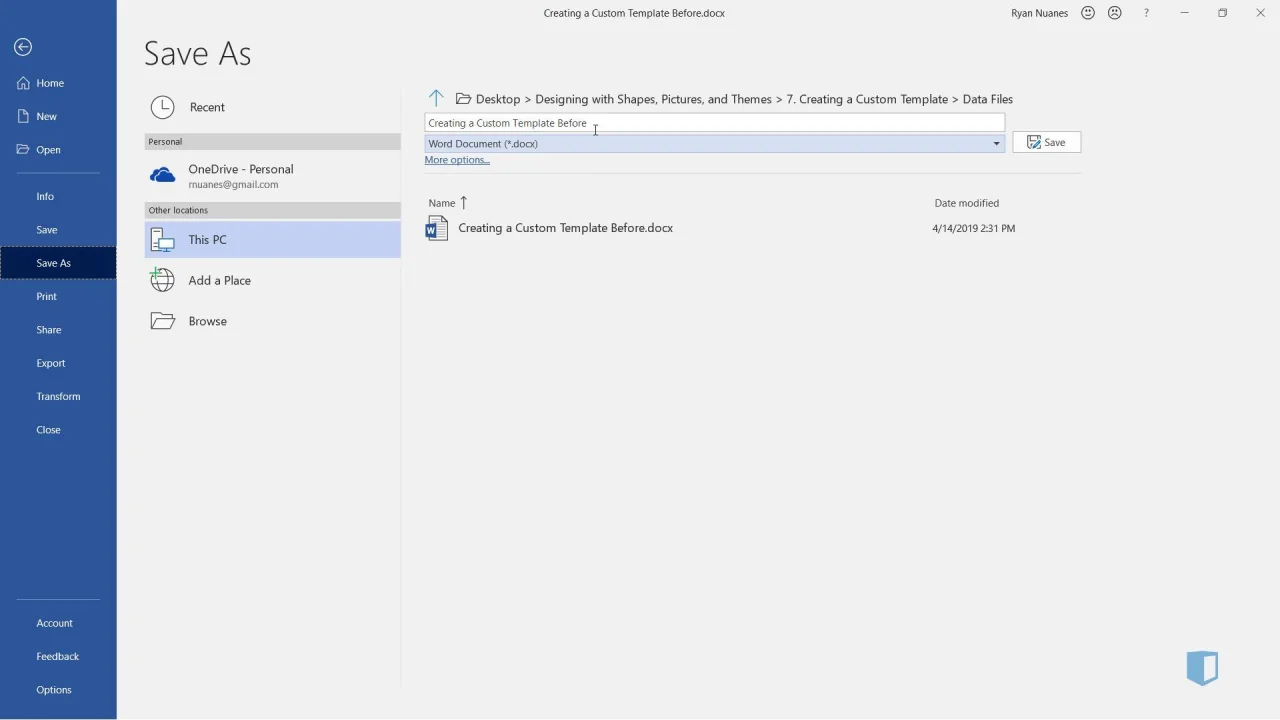Screen dimensions: 1280x720
Task: Open Add a Place globe option
Action: 219,280
